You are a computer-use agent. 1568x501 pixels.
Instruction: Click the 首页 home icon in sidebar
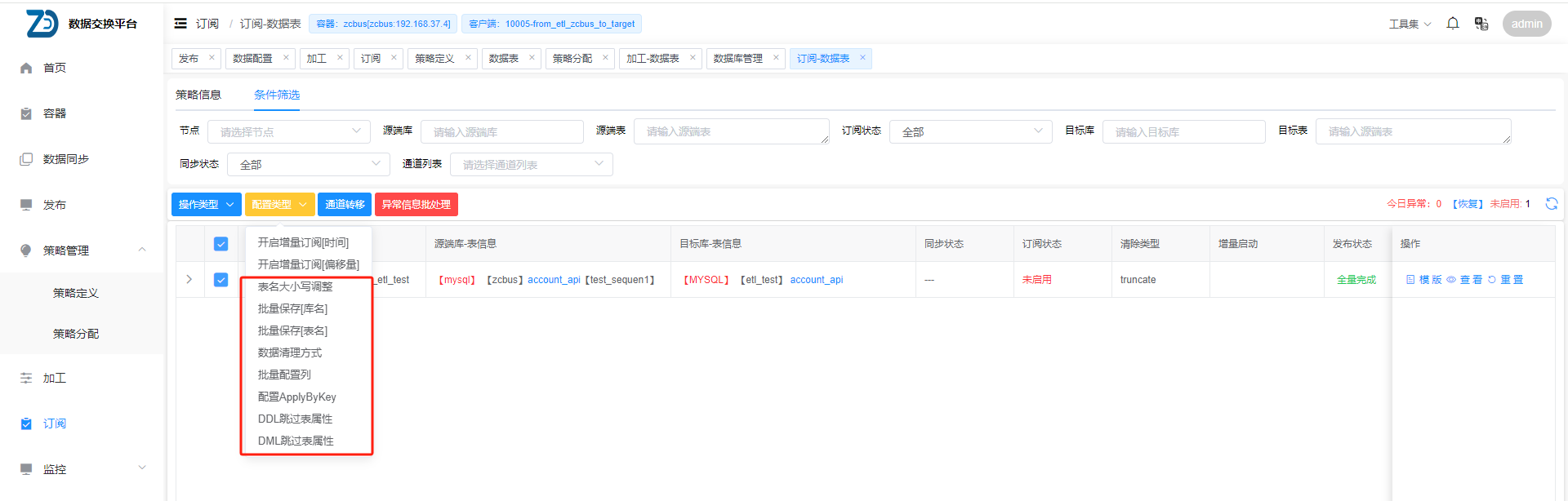26,68
